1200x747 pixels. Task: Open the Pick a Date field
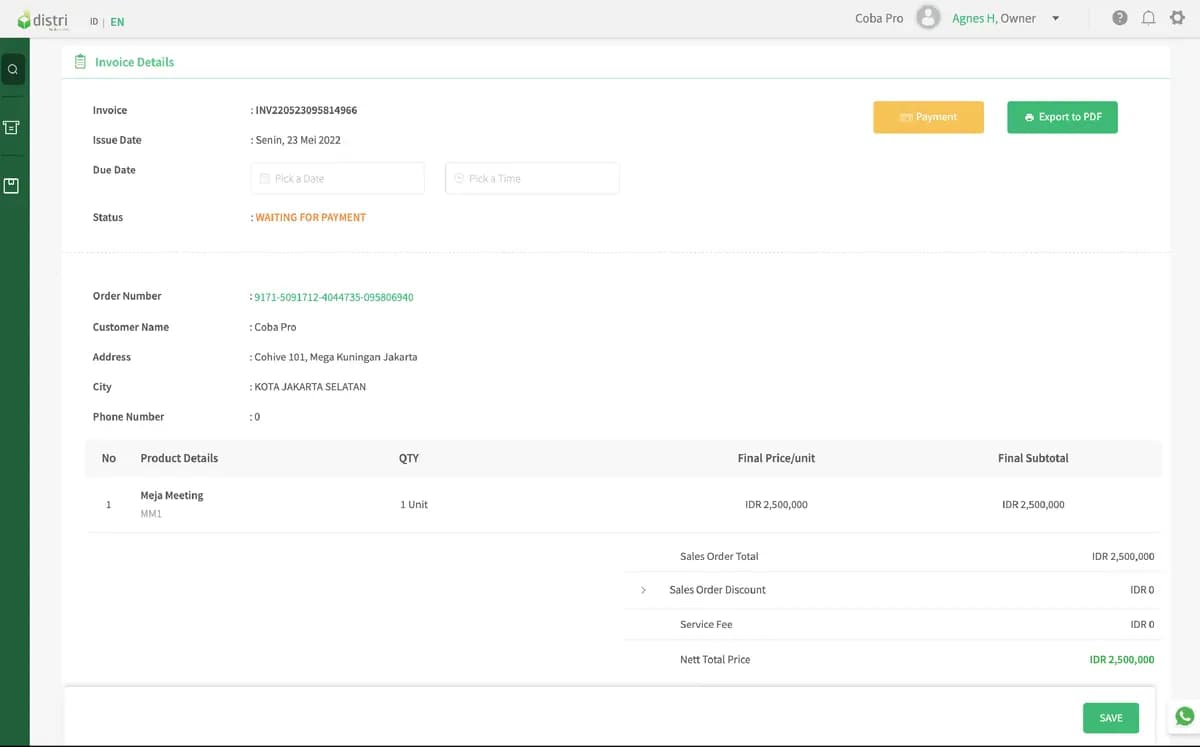[x=338, y=178]
